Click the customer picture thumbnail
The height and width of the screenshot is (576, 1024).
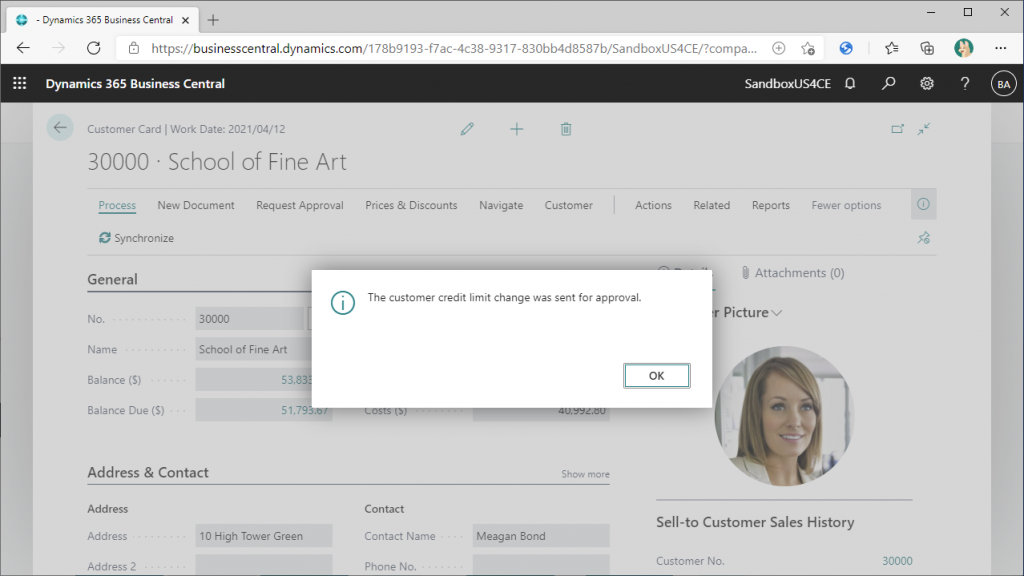pyautogui.click(x=784, y=416)
